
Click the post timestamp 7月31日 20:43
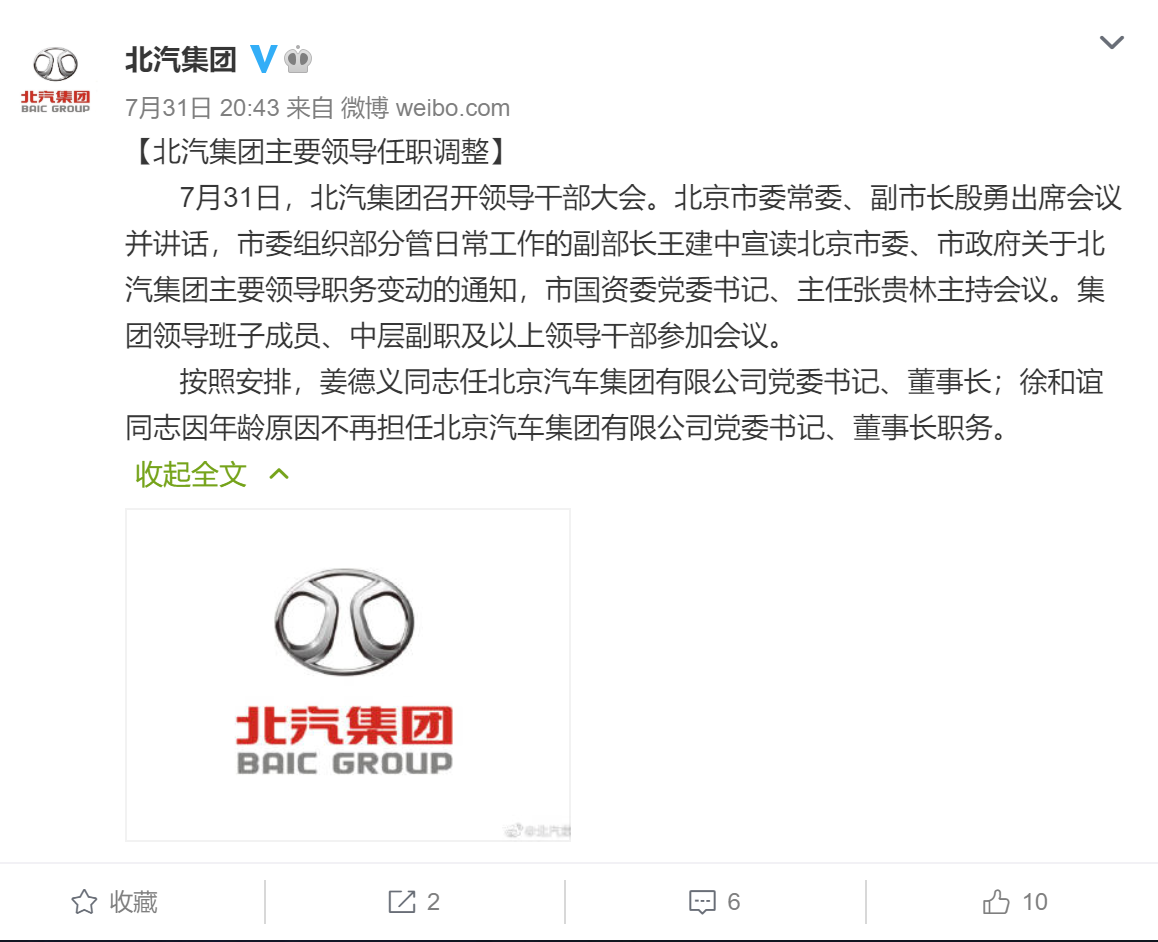(202, 108)
